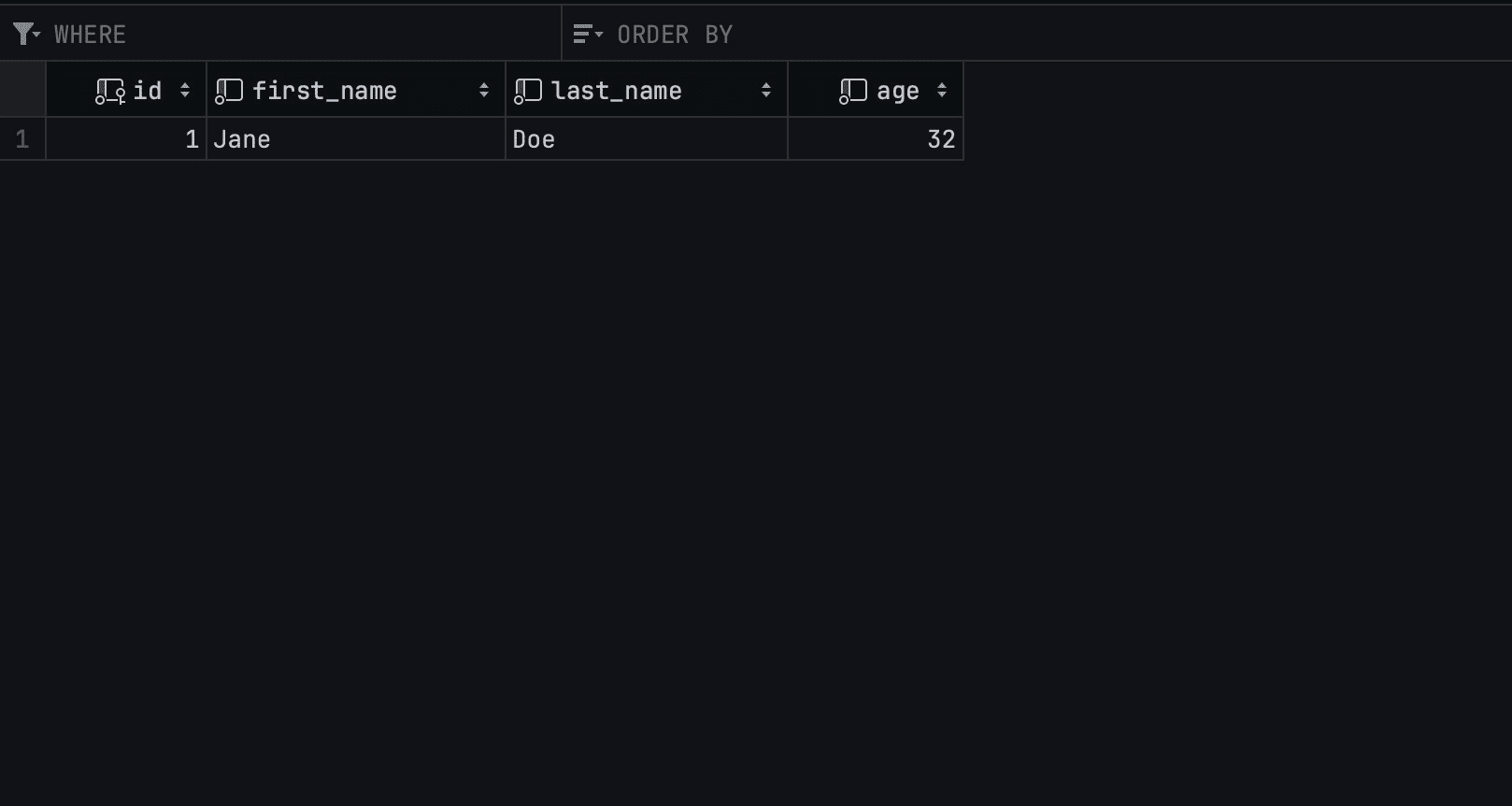Click the first_name column type icon
The width and height of the screenshot is (1512, 806).
pos(229,91)
